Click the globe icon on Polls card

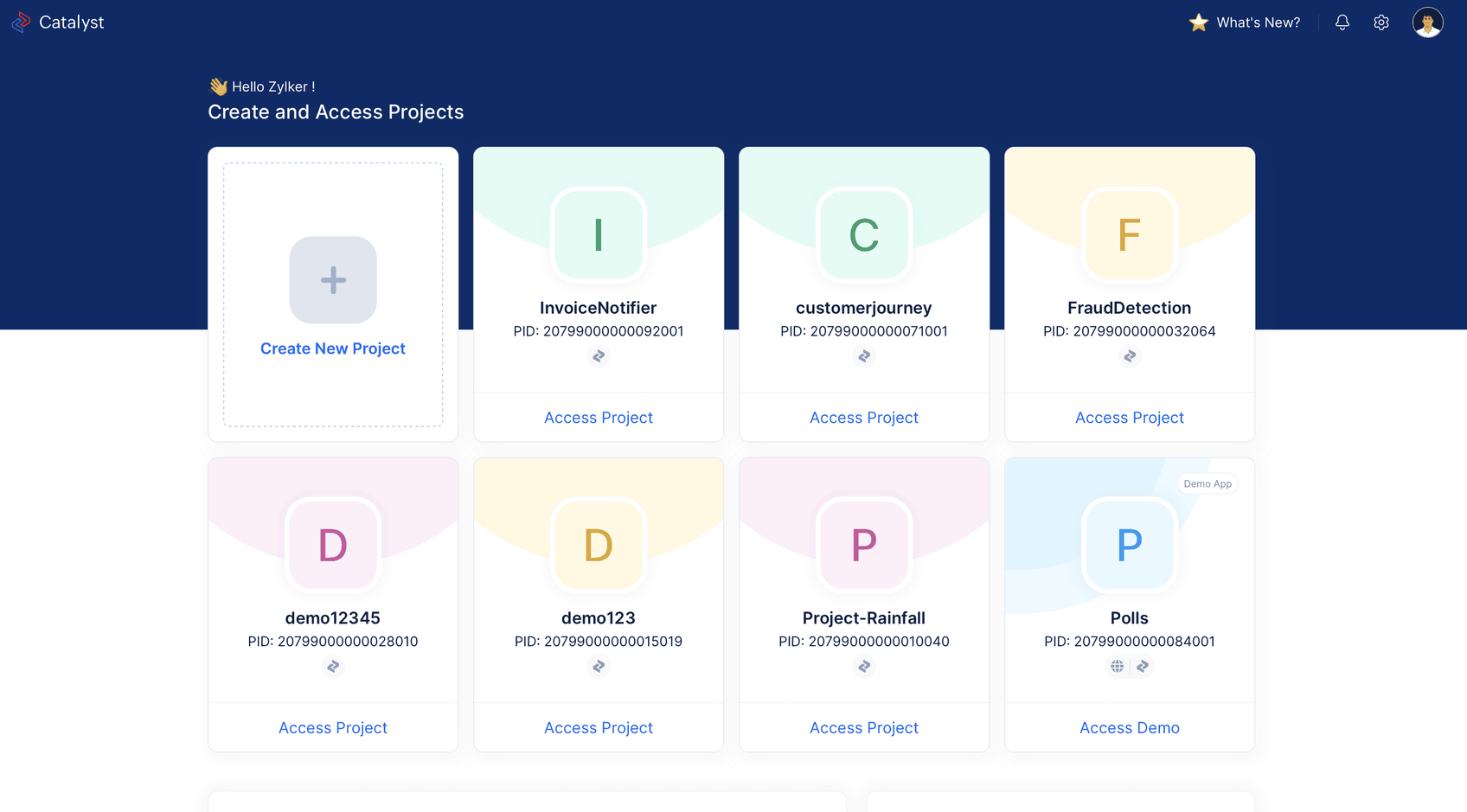tap(1118, 667)
